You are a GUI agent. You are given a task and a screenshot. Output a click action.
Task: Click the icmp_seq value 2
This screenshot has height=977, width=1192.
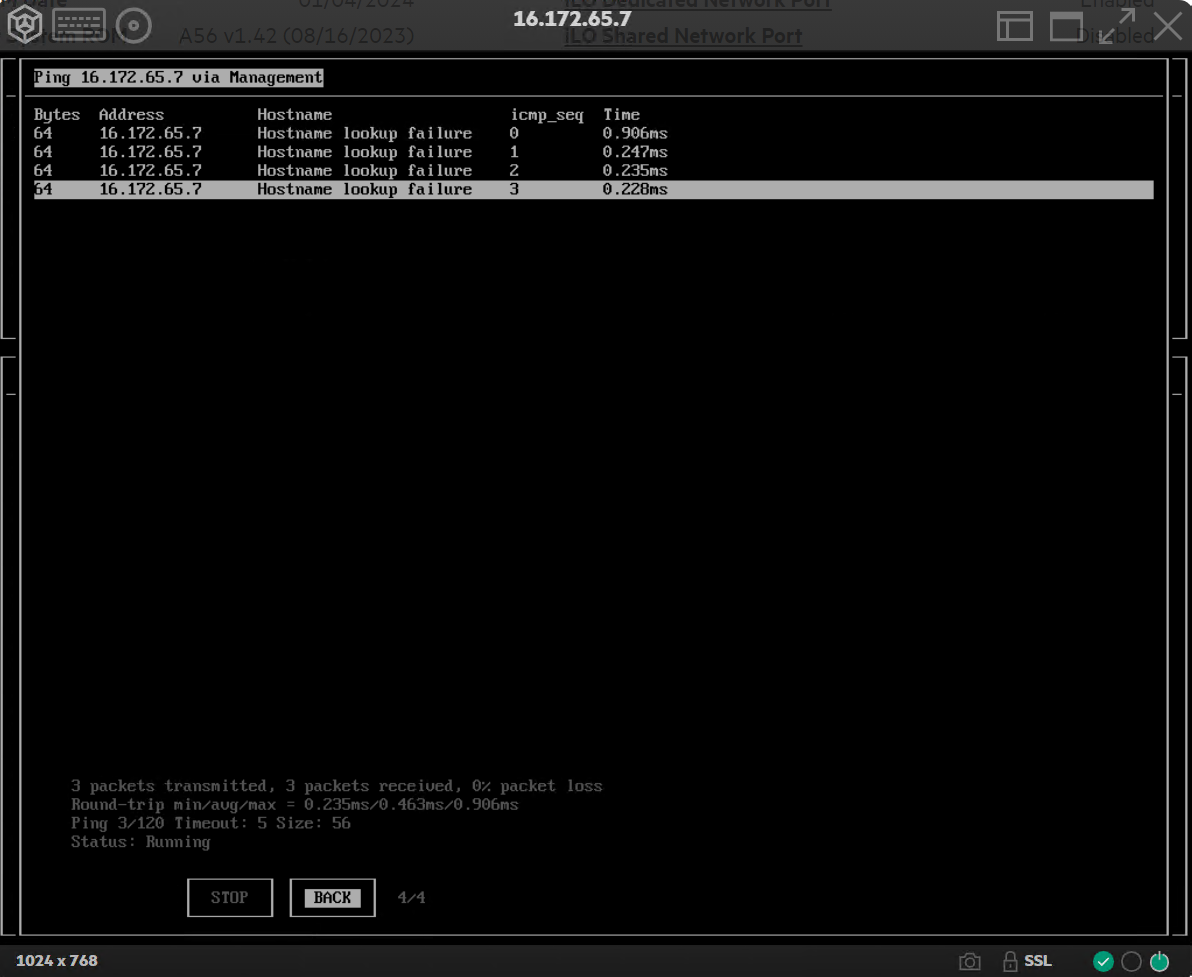[515, 170]
